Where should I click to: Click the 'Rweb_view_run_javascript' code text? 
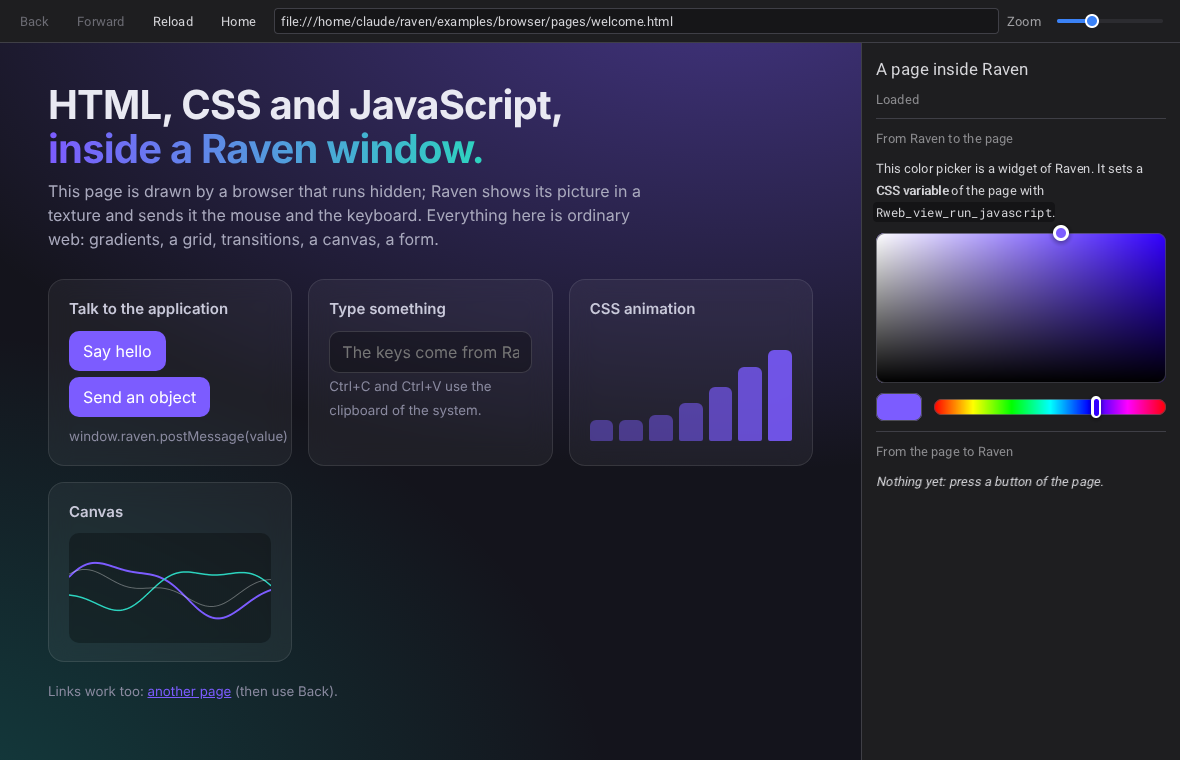click(964, 213)
